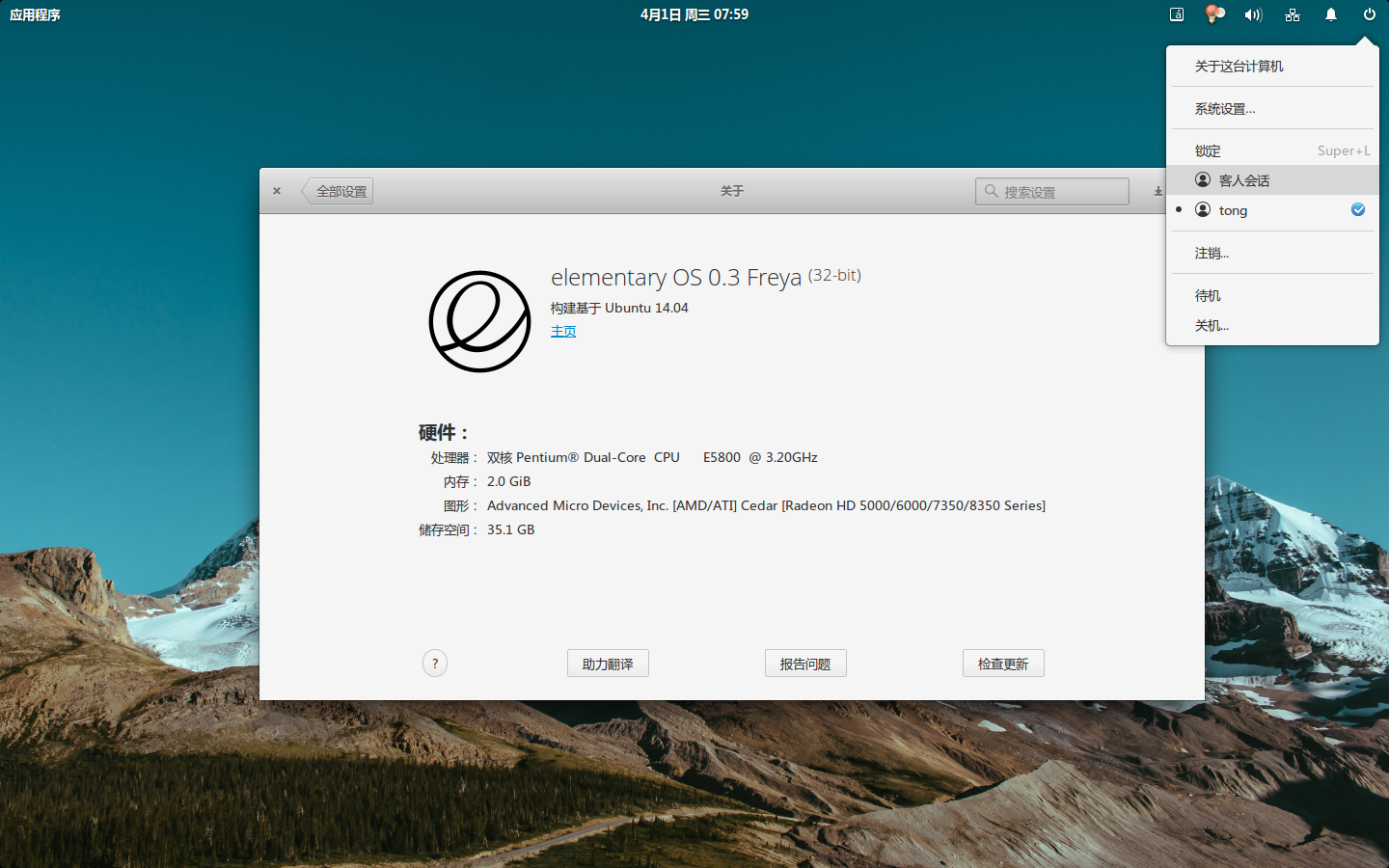Viewport: 1389px width, 868px height.
Task: Open the keyboard layout indicator in top panel
Action: tap(1177, 14)
